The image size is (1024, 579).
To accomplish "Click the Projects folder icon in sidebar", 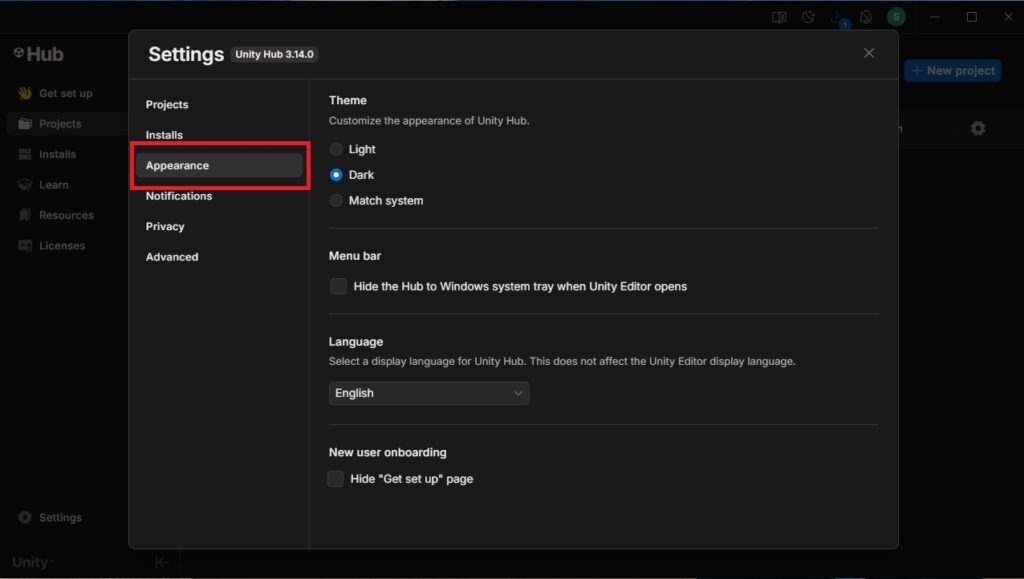I will click(25, 123).
